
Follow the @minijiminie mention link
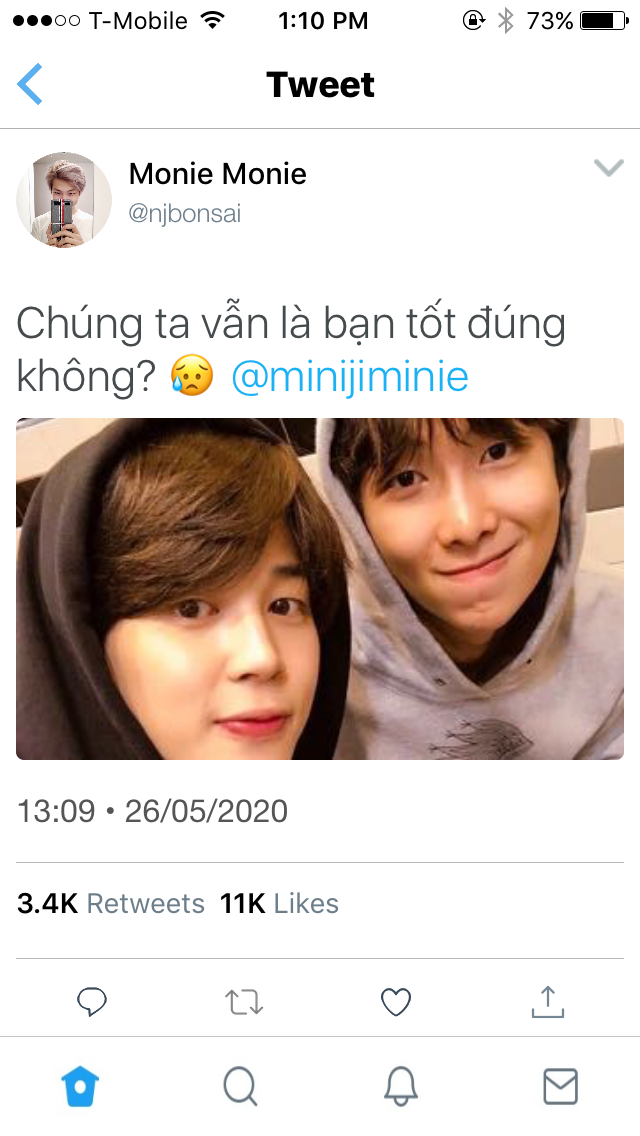[350, 377]
